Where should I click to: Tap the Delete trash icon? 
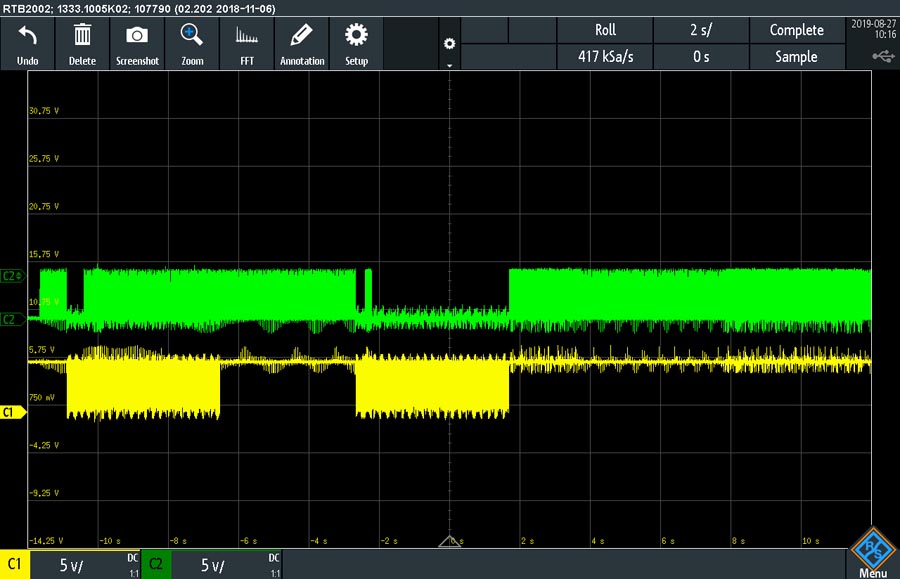tap(82, 44)
